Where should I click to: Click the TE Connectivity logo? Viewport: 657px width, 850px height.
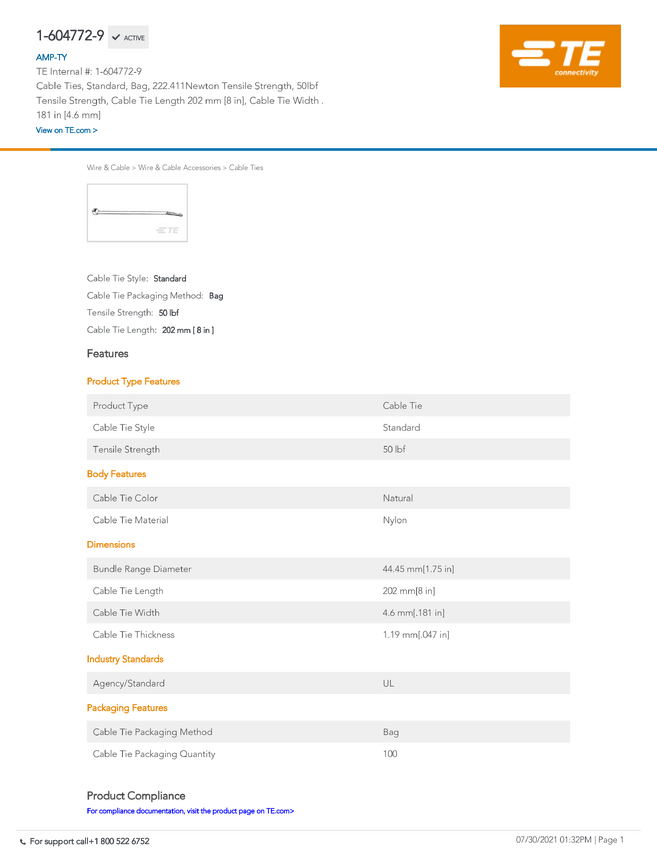point(560,56)
